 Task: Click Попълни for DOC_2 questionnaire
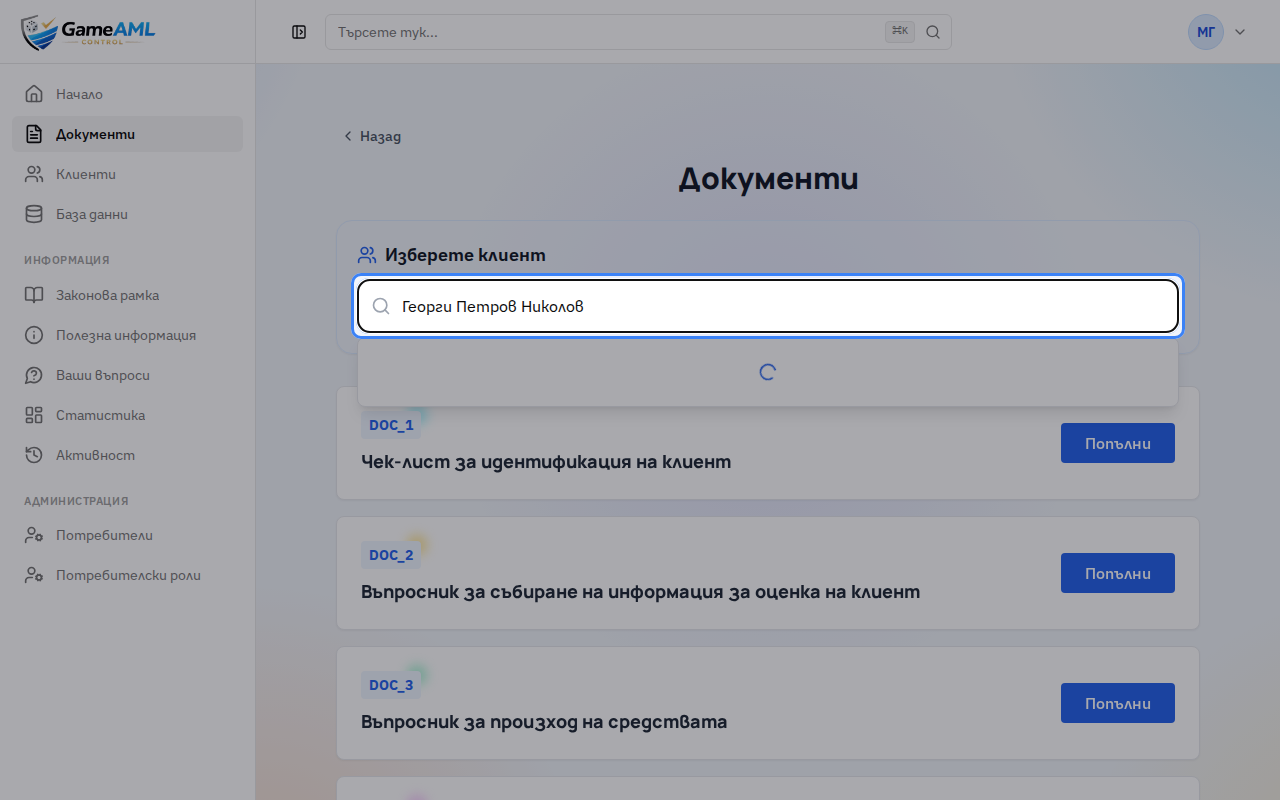(x=1118, y=573)
